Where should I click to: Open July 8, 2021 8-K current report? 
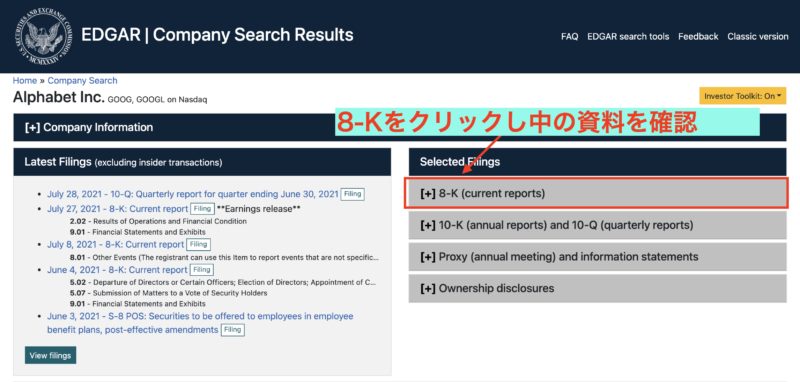pos(116,244)
